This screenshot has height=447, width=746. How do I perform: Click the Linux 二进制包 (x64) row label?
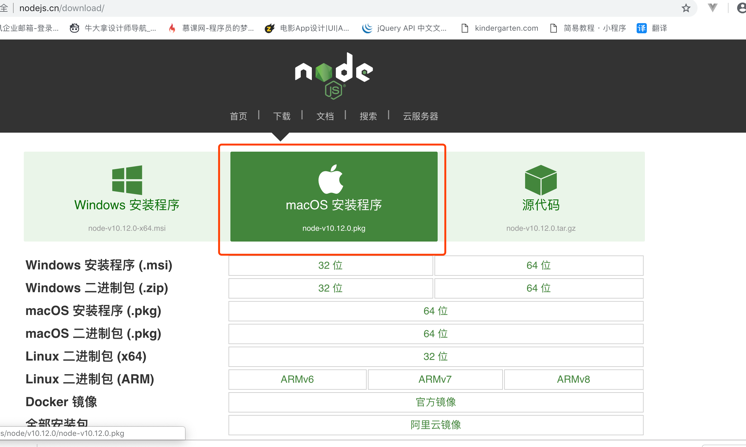86,357
